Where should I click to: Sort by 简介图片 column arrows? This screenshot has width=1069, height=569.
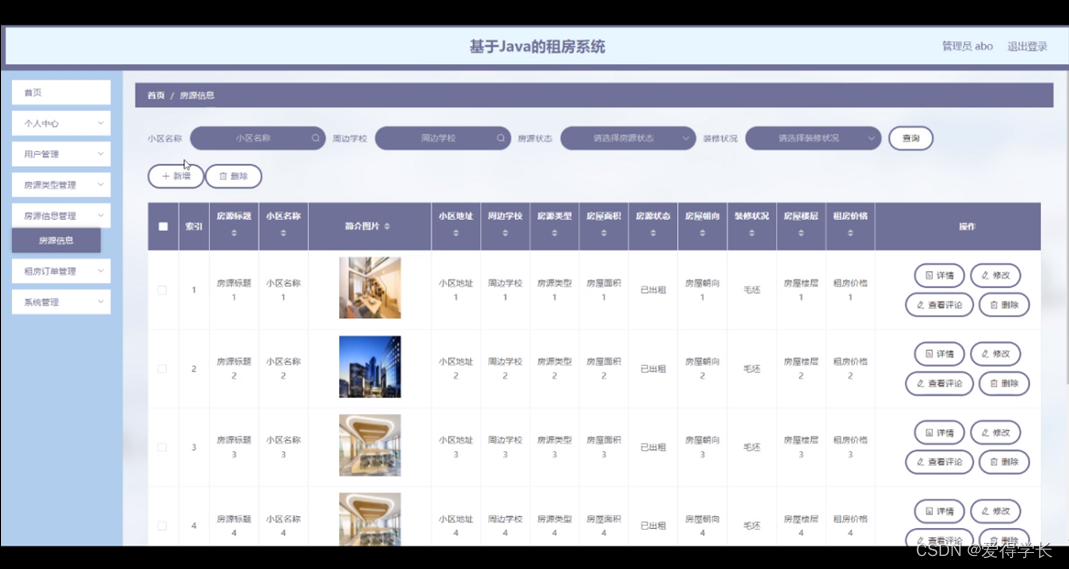[x=387, y=226]
